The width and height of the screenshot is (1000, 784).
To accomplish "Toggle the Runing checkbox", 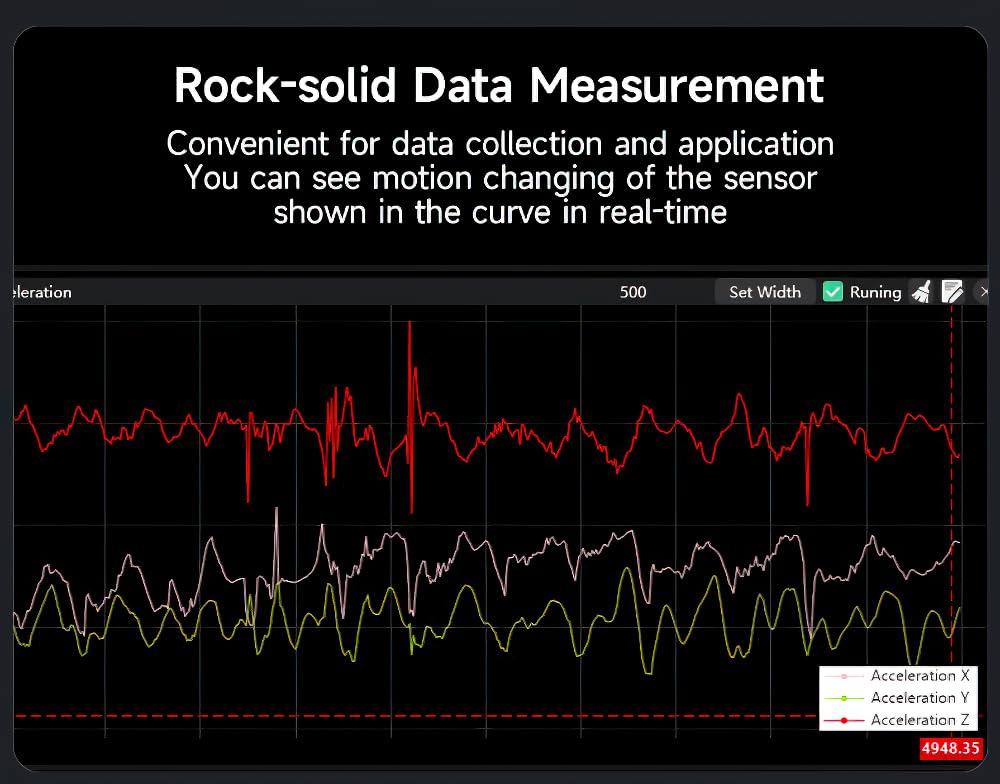I will point(833,292).
